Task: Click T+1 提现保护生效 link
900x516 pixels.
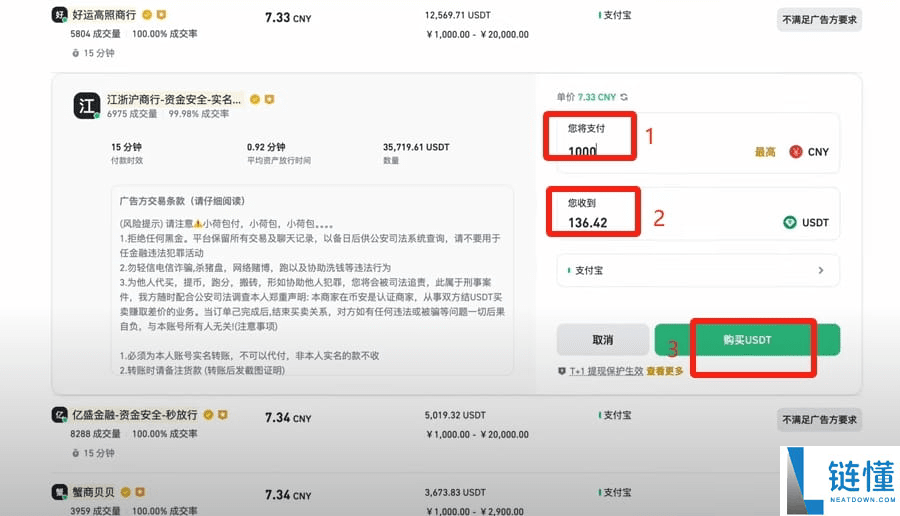Action: (x=606, y=371)
